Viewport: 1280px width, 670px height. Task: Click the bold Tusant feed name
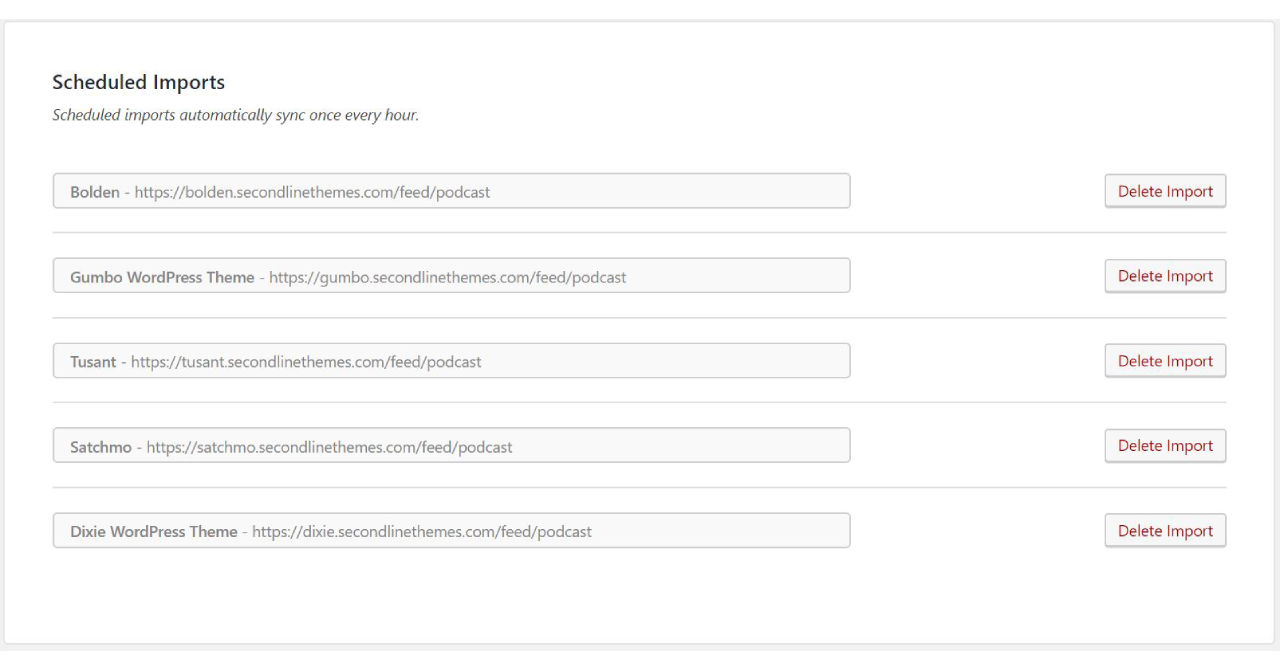click(x=93, y=362)
